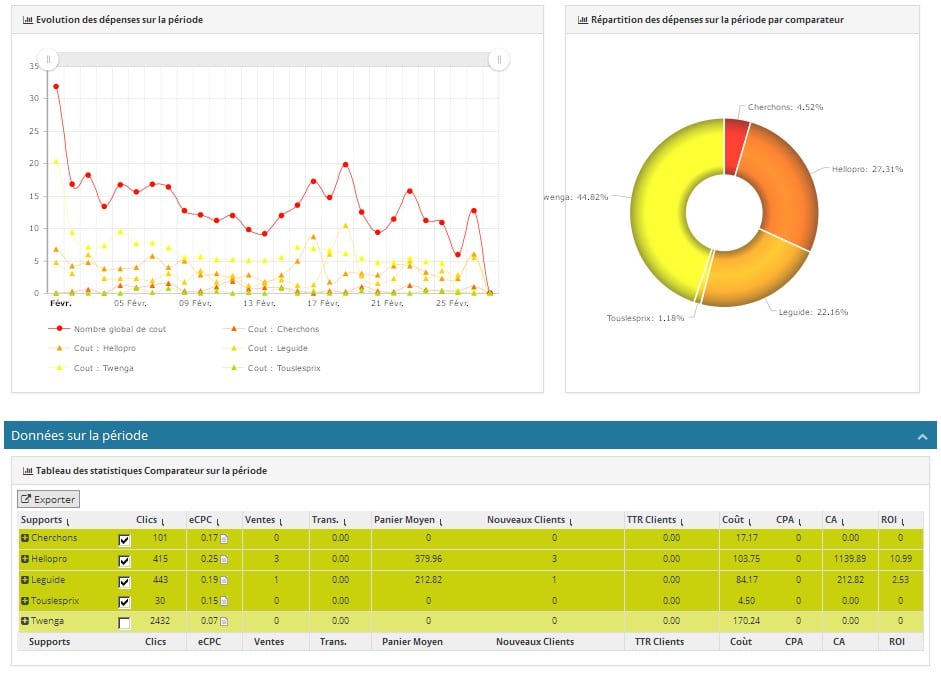Open eCPC detail icon for Touslesprix
Viewport: 941px width, 675px height.
224,601
